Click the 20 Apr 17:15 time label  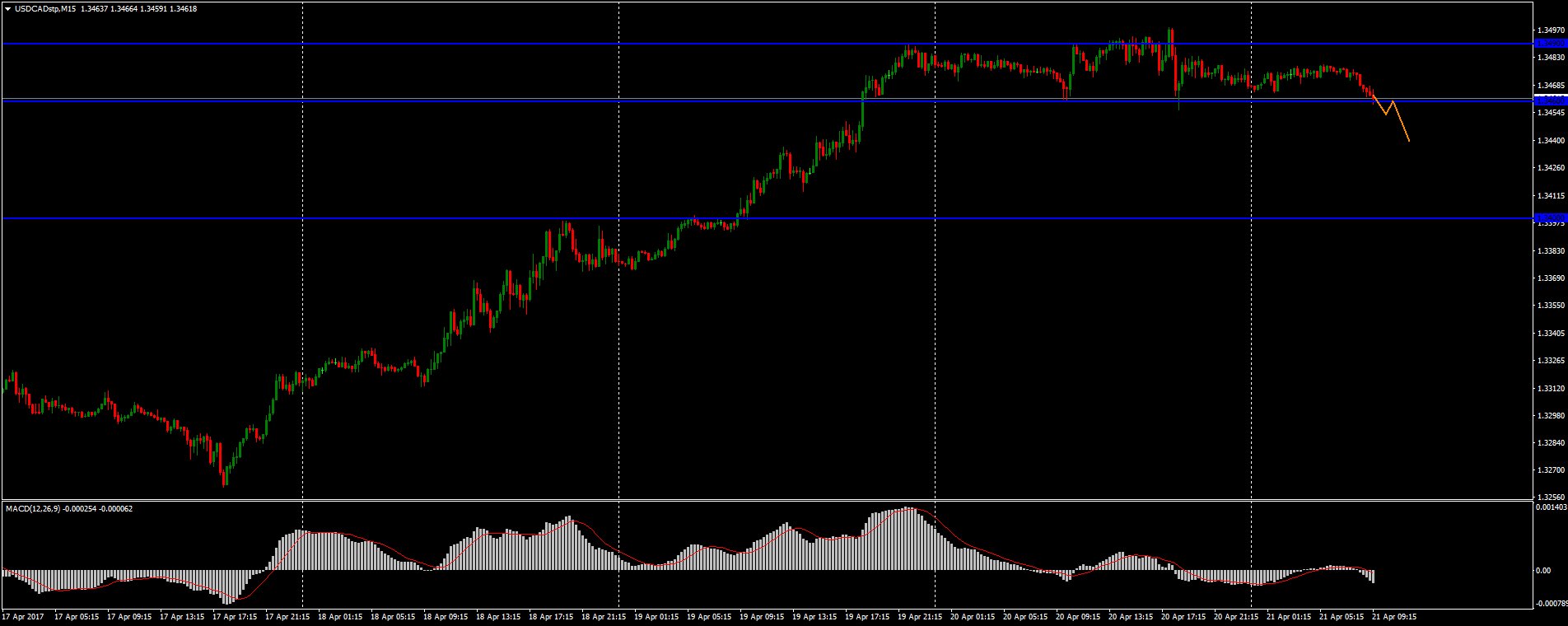(1183, 616)
